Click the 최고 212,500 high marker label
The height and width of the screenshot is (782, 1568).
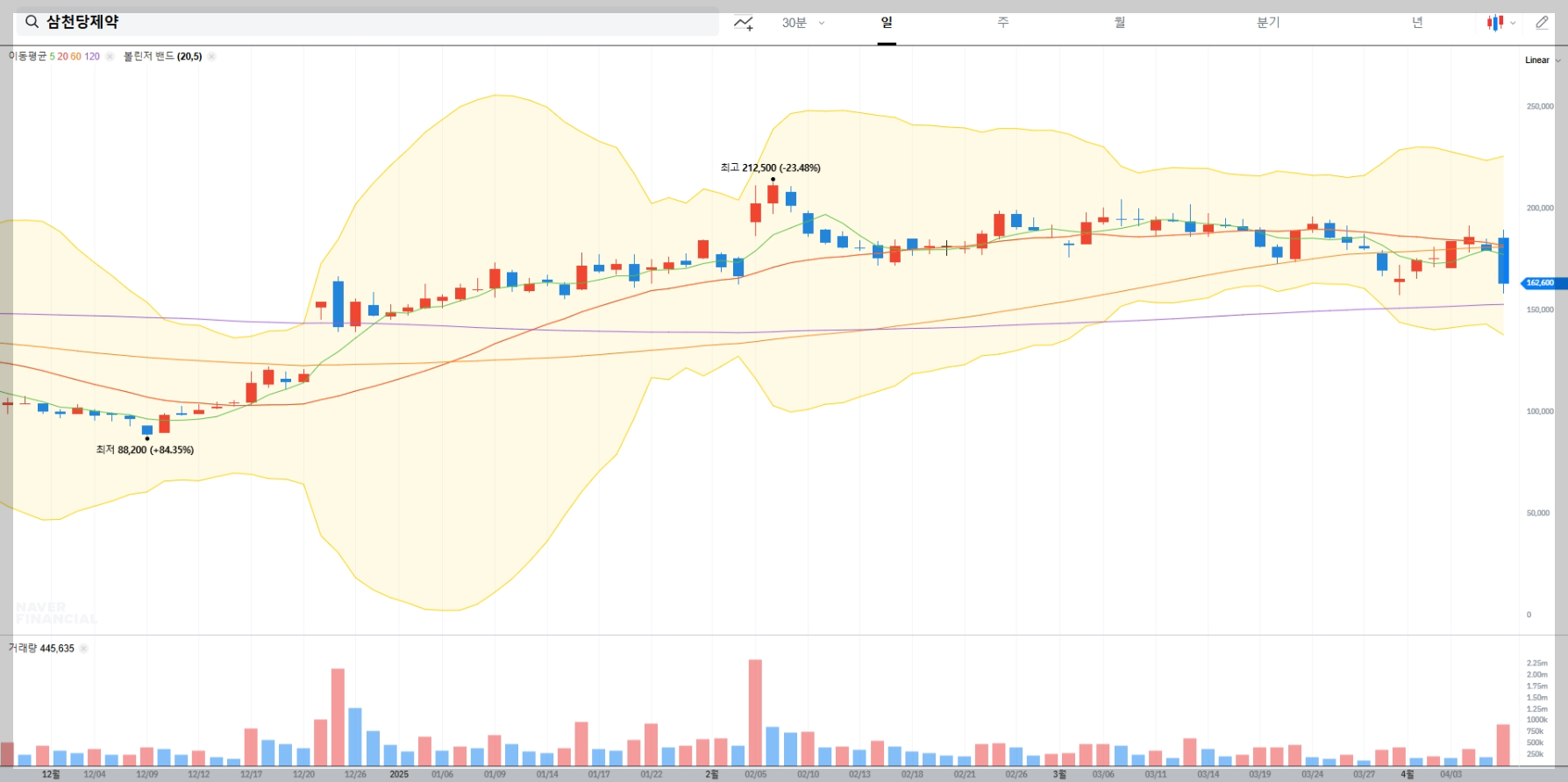[770, 167]
